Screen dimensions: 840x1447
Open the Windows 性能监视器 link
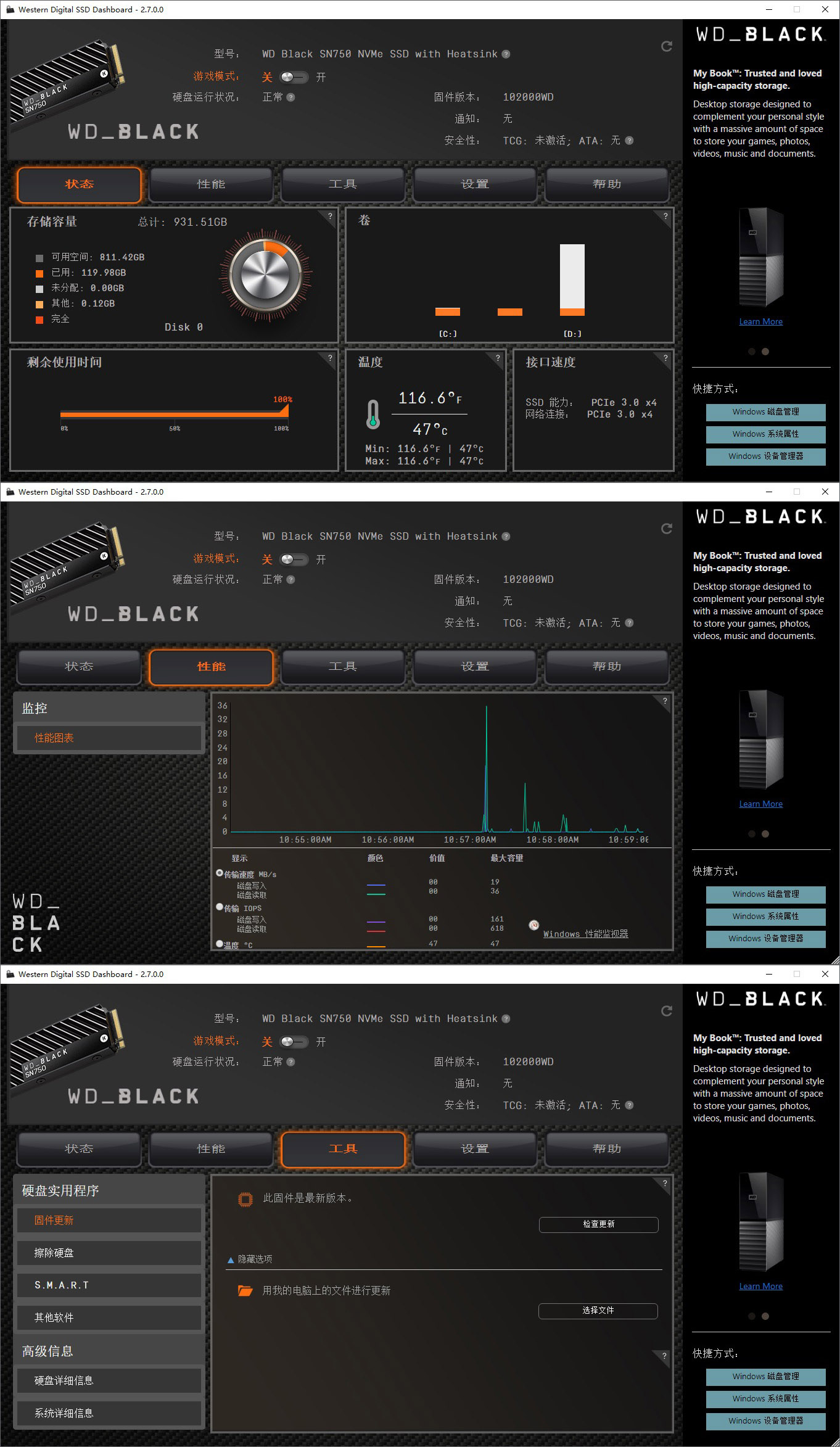click(586, 934)
